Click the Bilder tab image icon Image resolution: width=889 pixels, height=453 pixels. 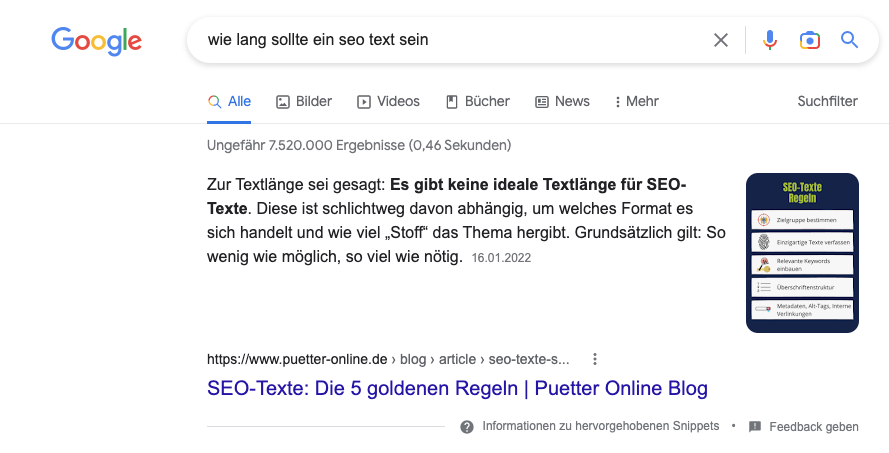282,102
